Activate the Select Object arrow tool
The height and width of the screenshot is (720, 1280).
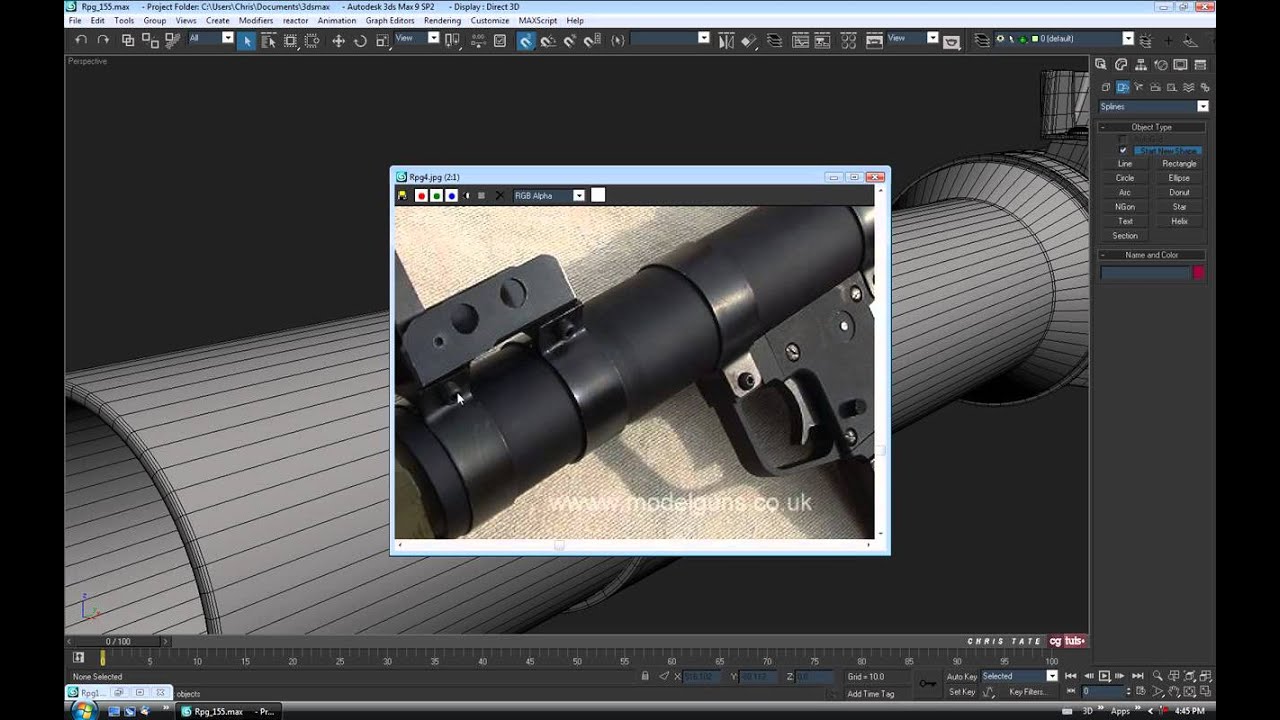(x=246, y=40)
